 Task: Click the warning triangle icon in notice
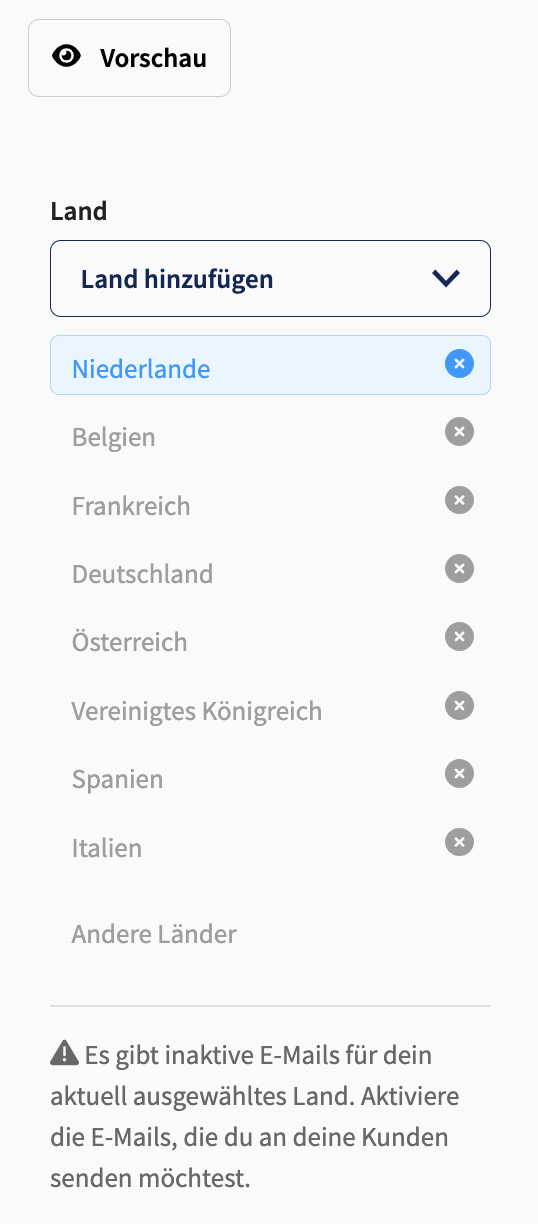(x=64, y=1052)
